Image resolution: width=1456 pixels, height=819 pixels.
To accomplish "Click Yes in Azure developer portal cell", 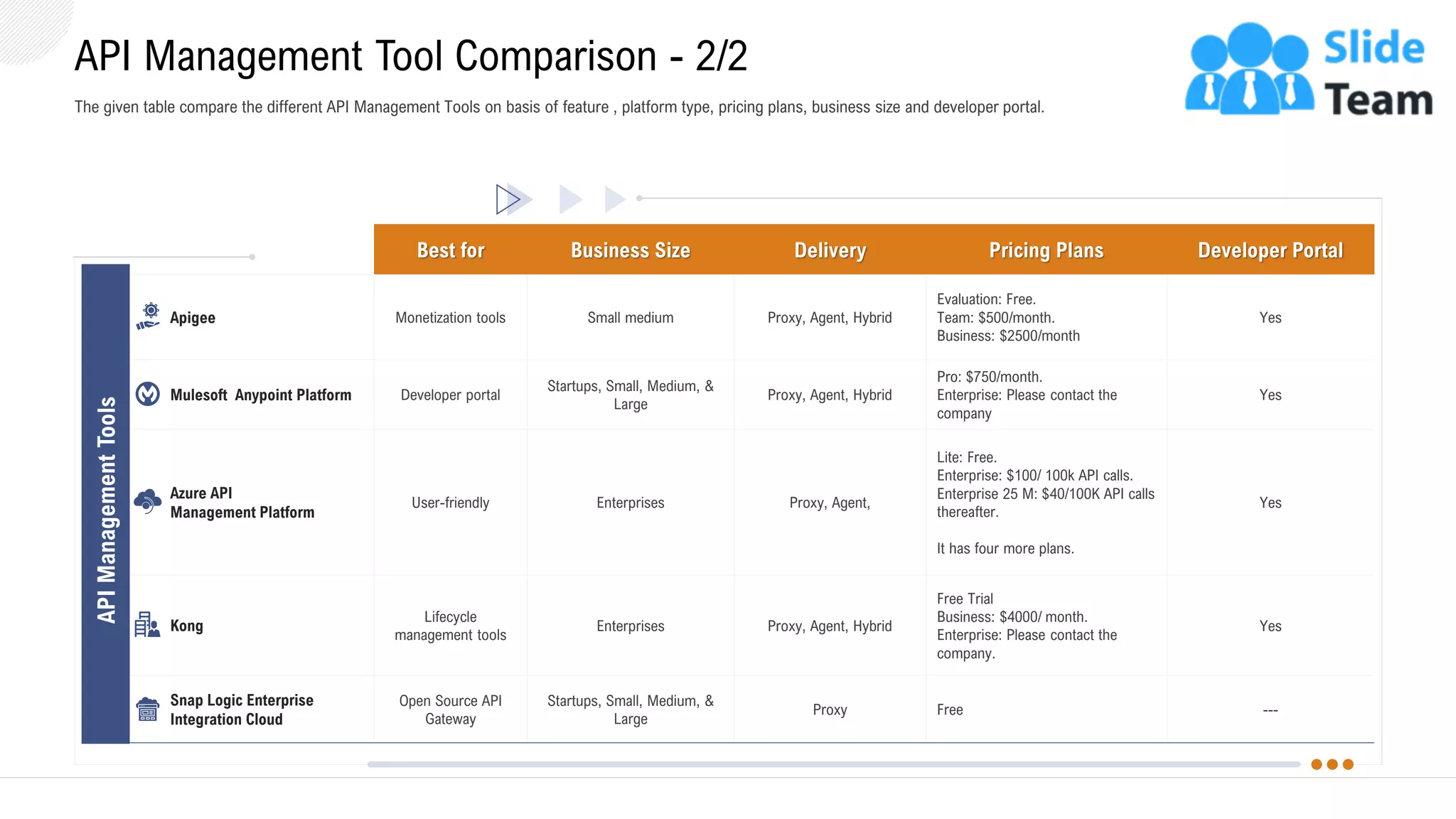I will tap(1270, 503).
